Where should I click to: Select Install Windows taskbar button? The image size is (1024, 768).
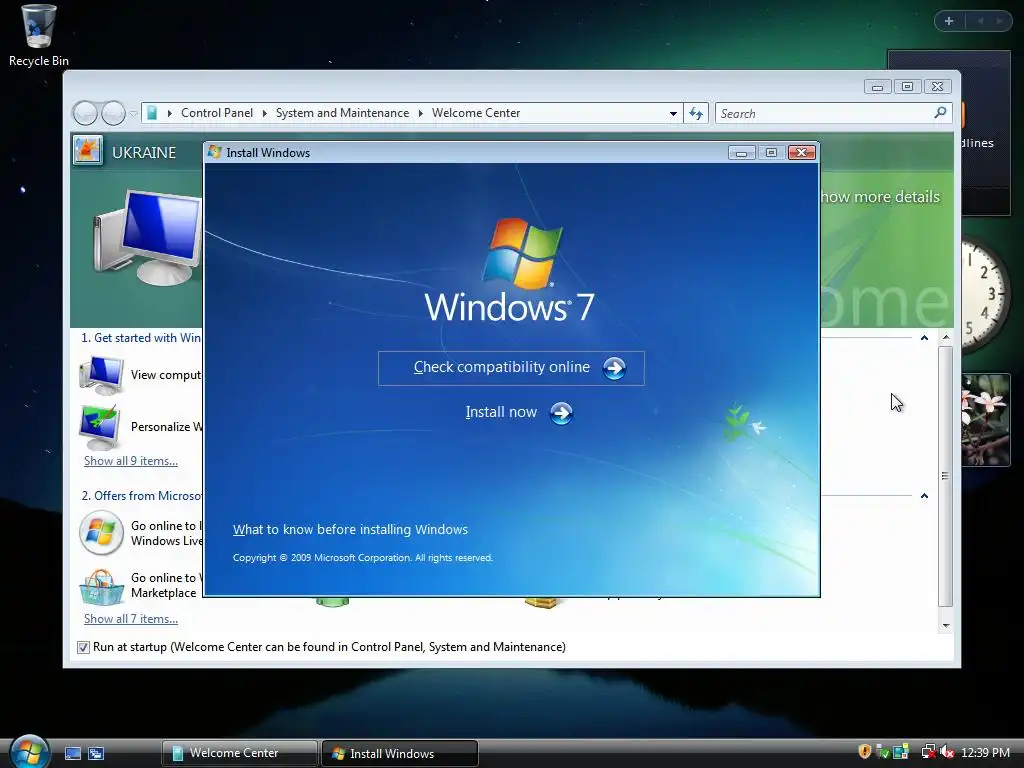click(x=400, y=753)
